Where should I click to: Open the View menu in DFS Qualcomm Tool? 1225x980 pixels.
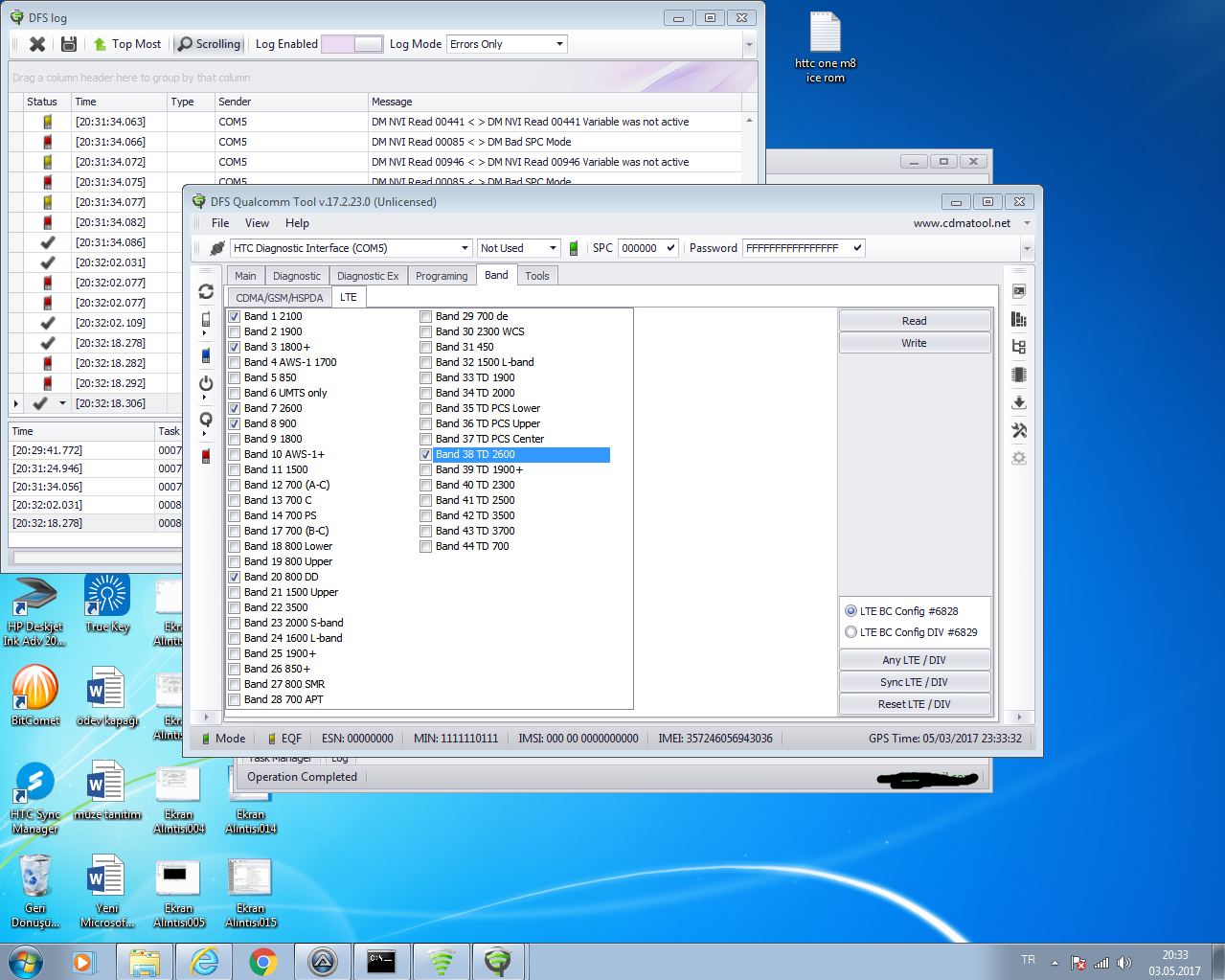pyautogui.click(x=257, y=223)
